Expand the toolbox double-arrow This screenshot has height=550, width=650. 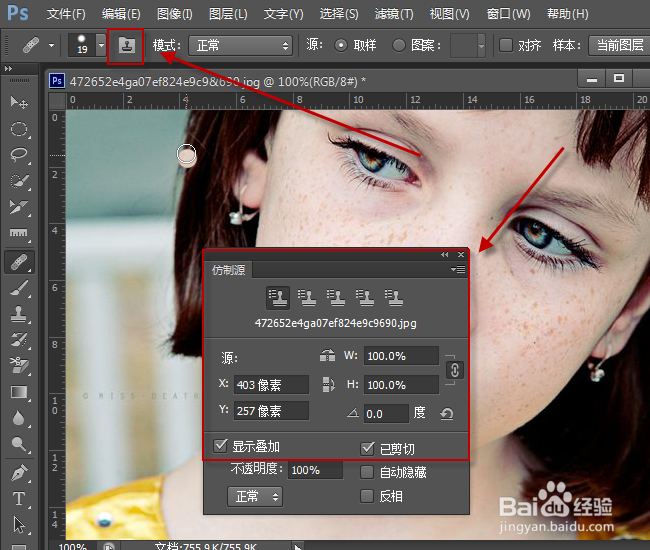pos(8,68)
